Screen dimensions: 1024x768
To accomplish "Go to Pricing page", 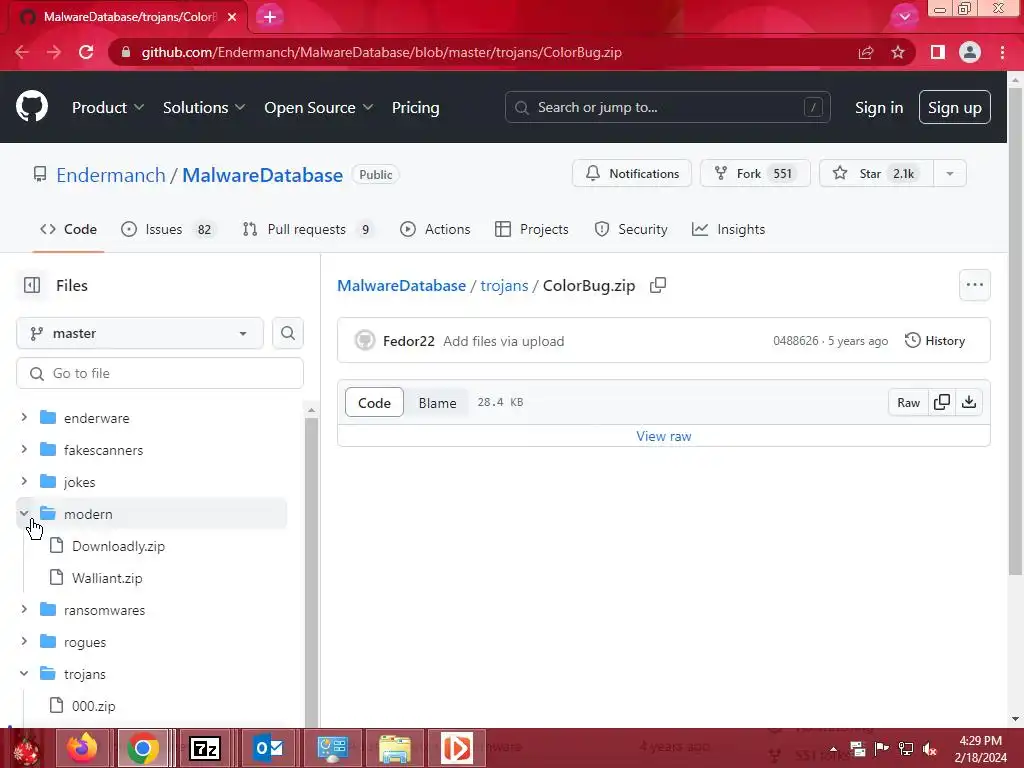I will point(415,108).
